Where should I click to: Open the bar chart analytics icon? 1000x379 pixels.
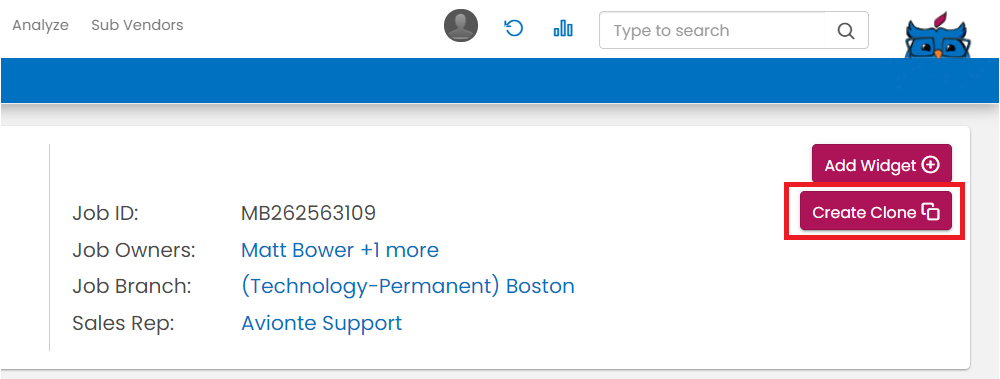pos(563,28)
